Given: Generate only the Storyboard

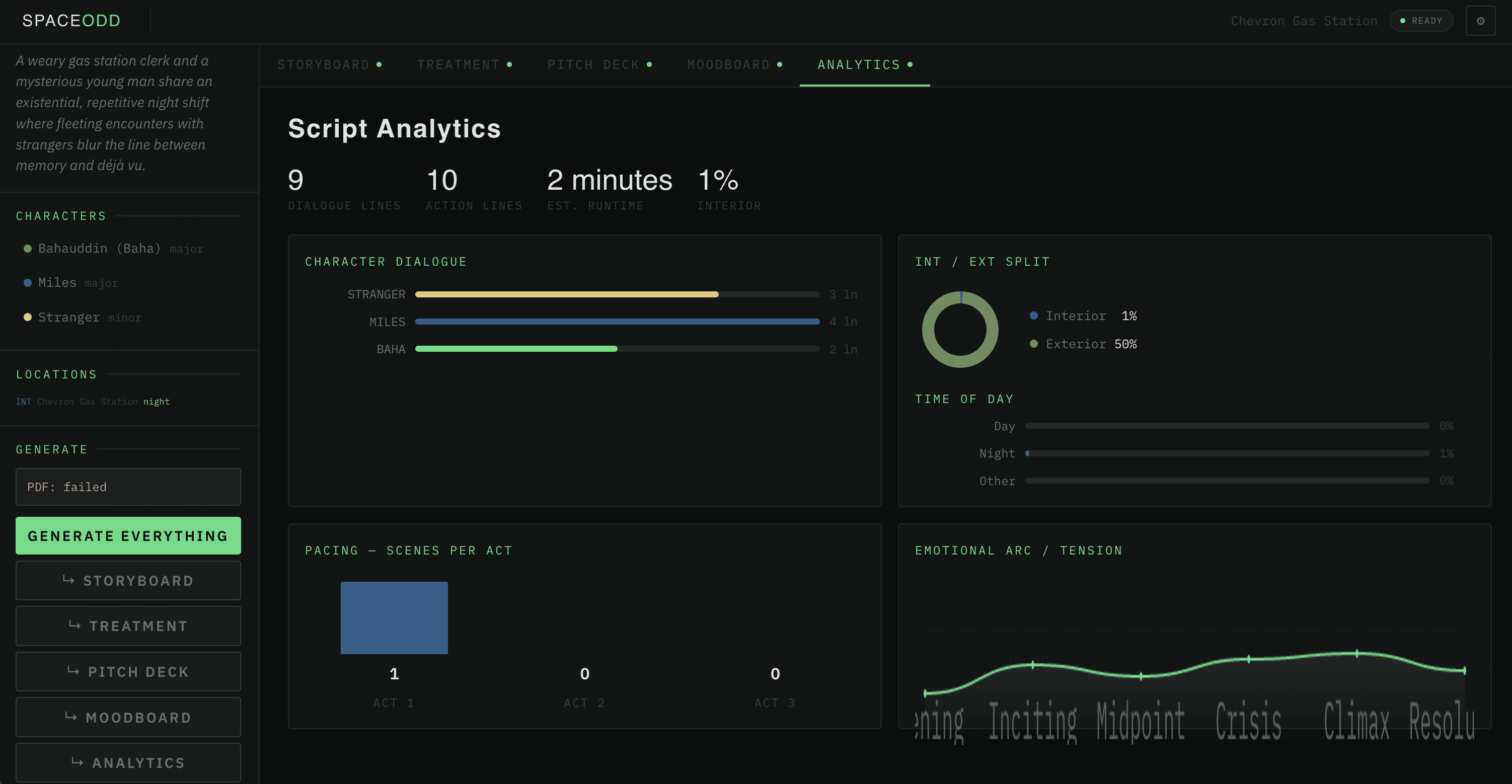Looking at the screenshot, I should click(128, 580).
